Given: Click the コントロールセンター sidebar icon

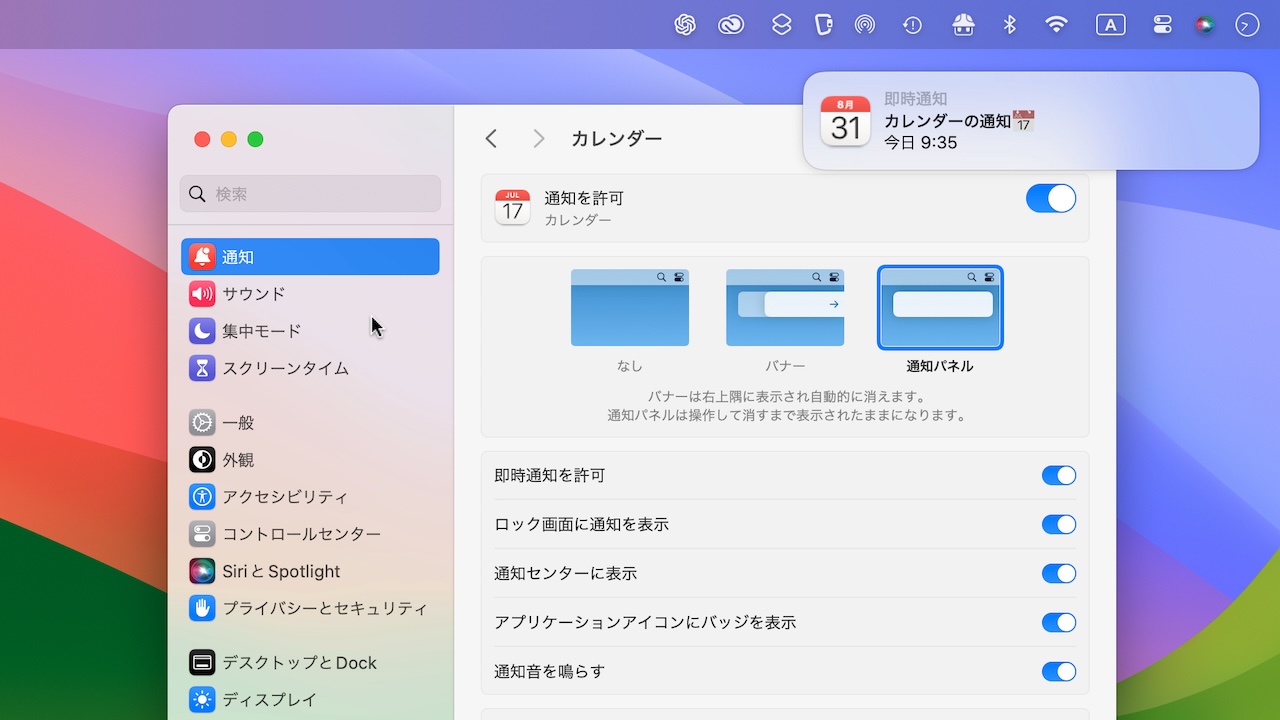Looking at the screenshot, I should point(202,534).
